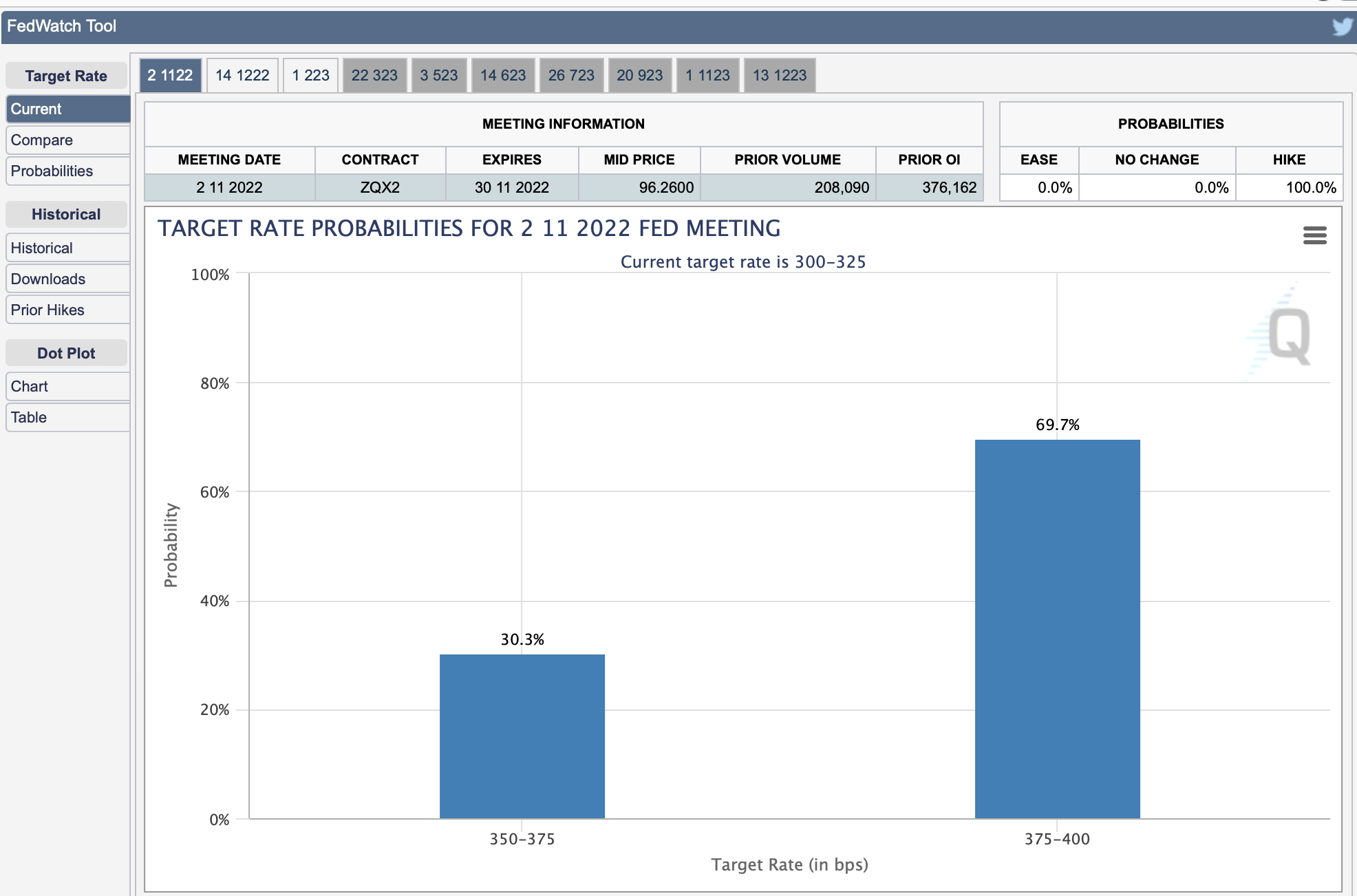
Task: Open the Current target rate view
Action: tap(67, 109)
